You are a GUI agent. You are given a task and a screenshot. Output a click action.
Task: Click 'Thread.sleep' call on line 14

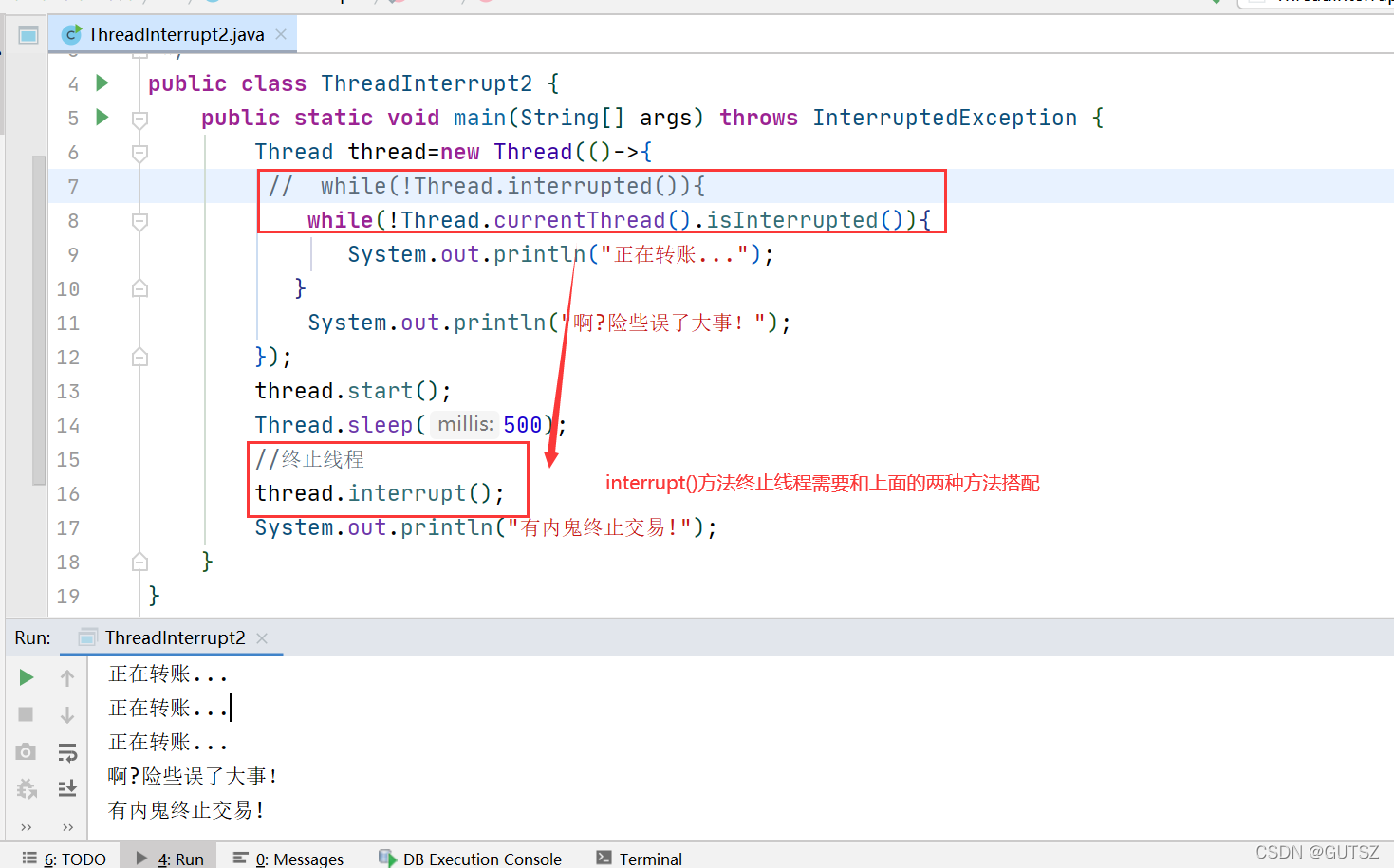tap(334, 425)
